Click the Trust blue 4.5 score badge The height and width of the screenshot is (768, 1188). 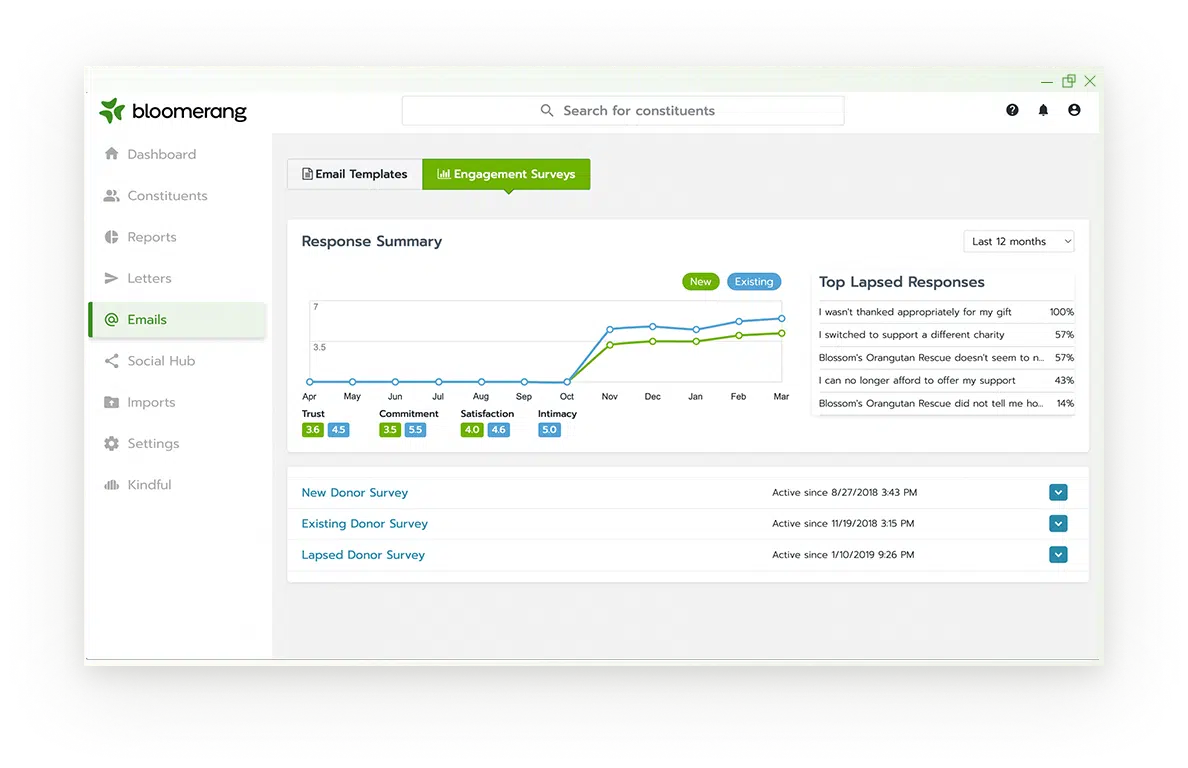(x=338, y=429)
